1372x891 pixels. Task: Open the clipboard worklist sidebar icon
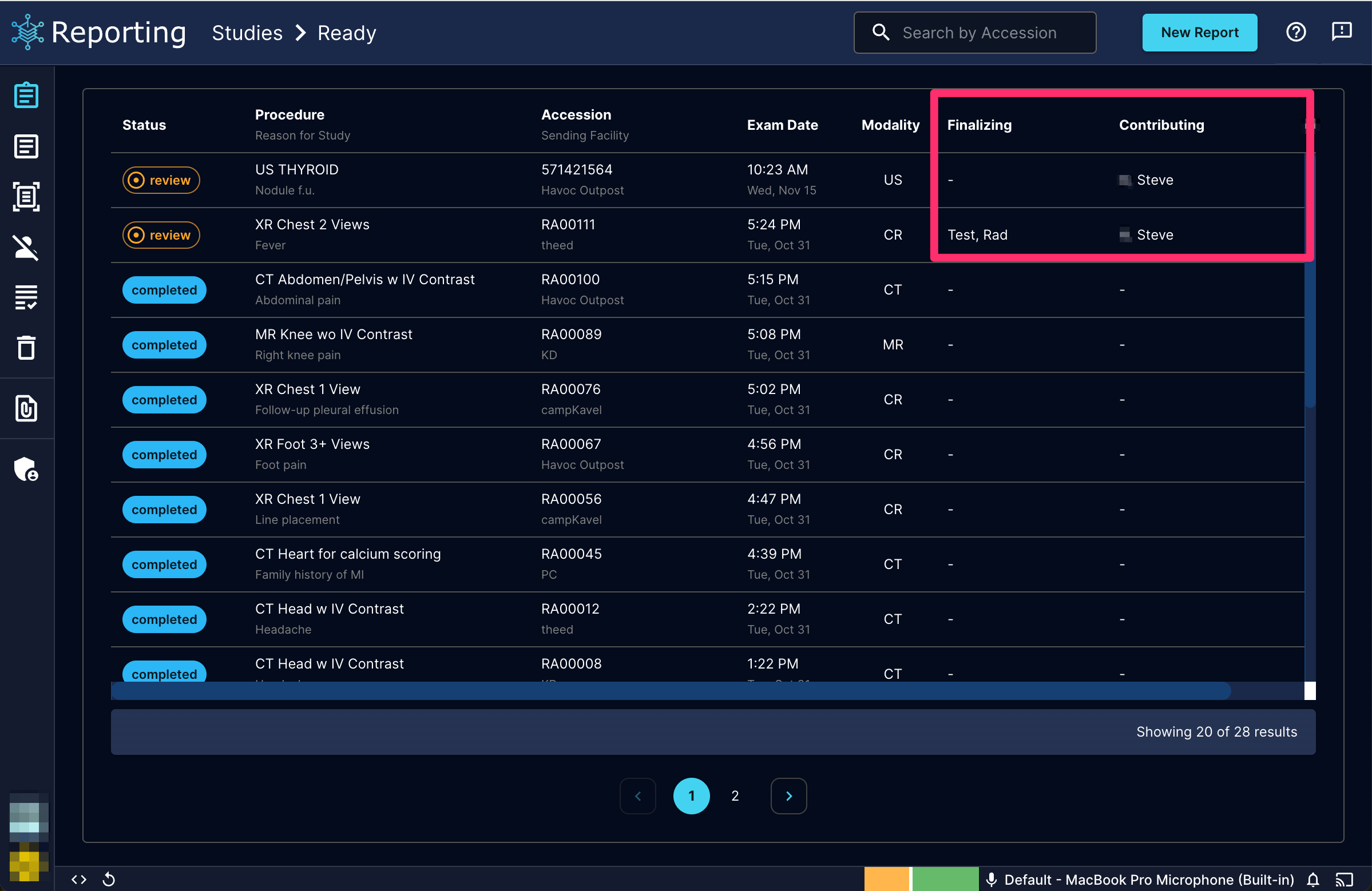pos(26,95)
